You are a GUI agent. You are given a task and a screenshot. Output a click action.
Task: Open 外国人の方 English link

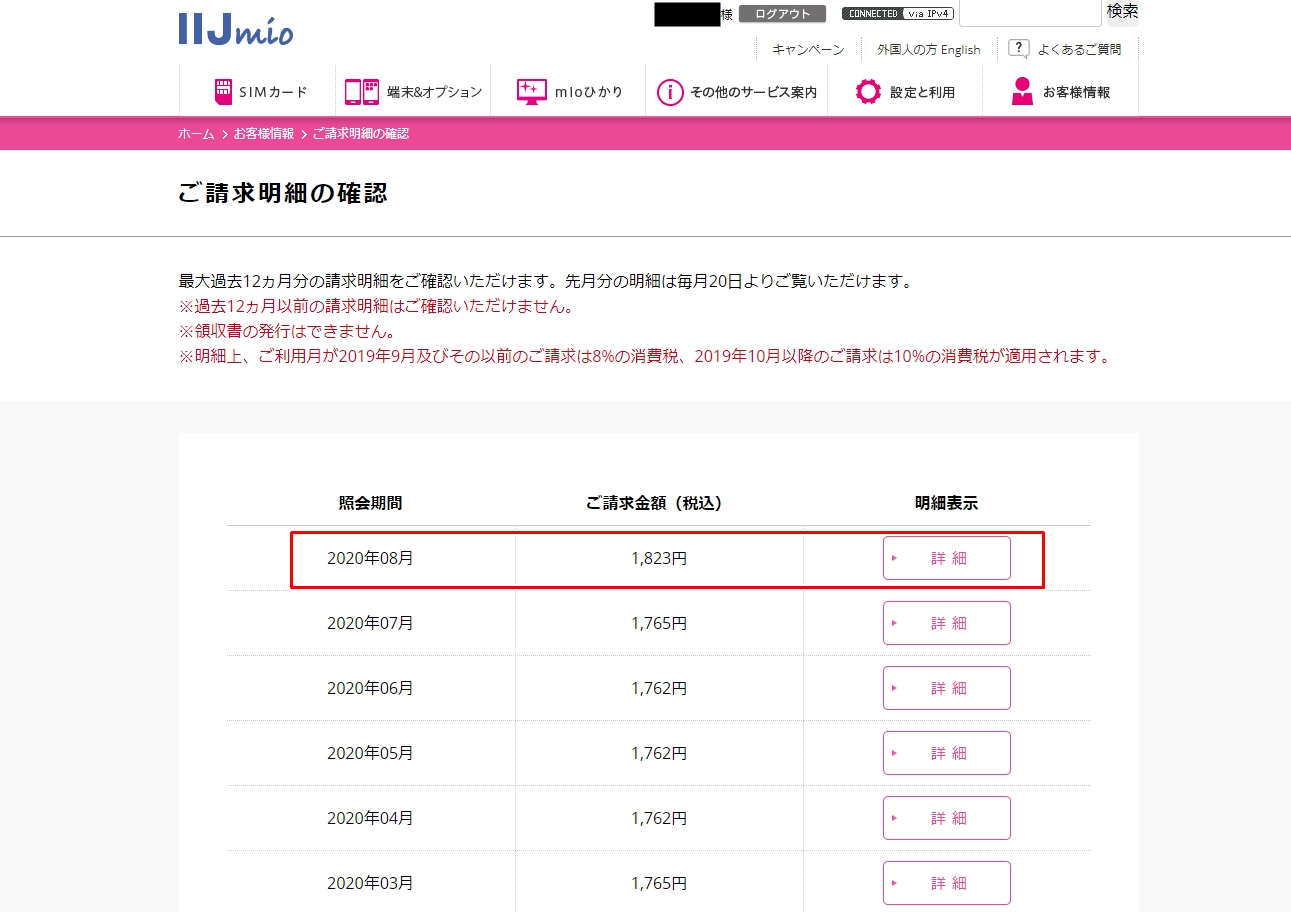click(929, 49)
